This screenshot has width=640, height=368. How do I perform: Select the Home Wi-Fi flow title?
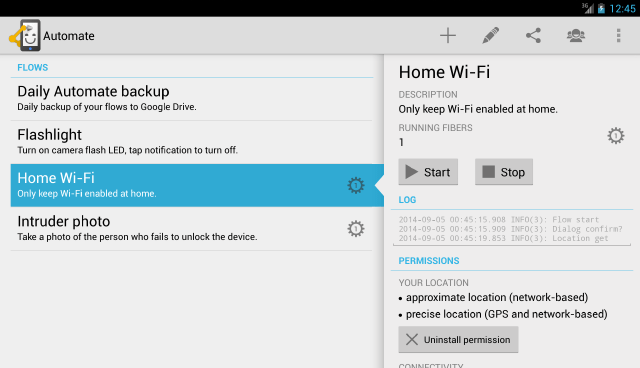56,178
